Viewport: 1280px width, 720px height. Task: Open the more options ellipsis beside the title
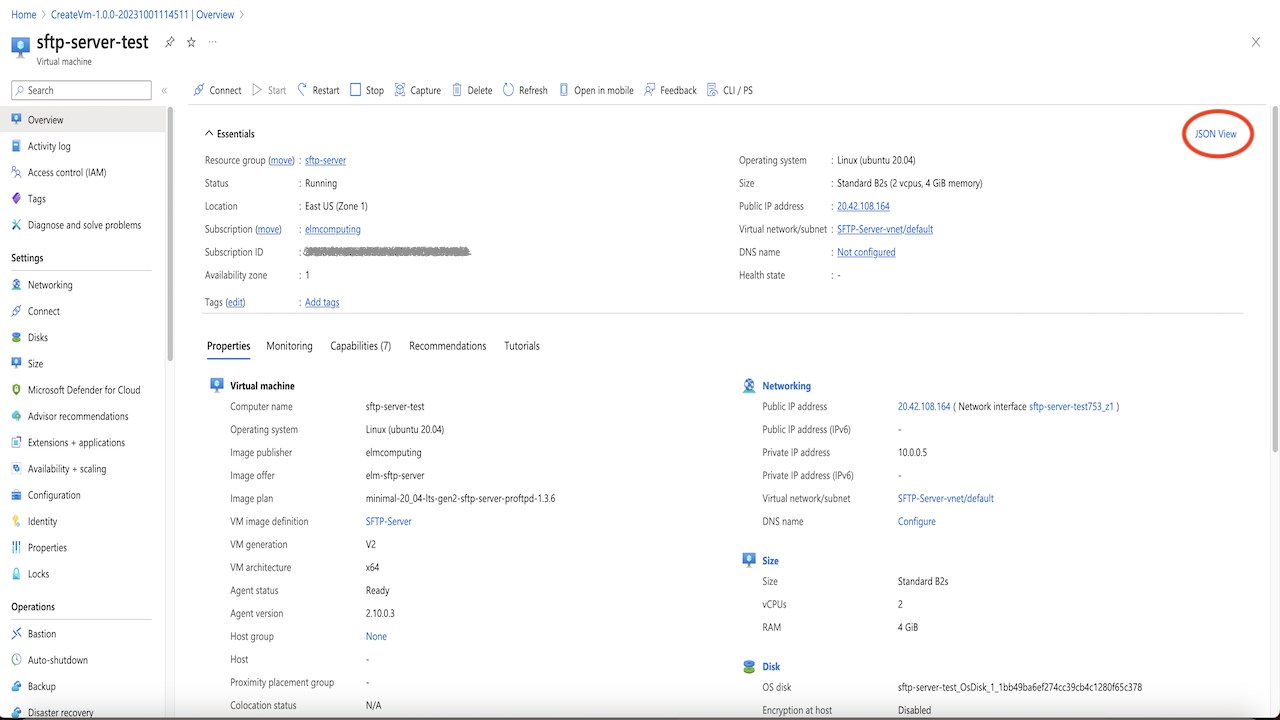point(212,42)
